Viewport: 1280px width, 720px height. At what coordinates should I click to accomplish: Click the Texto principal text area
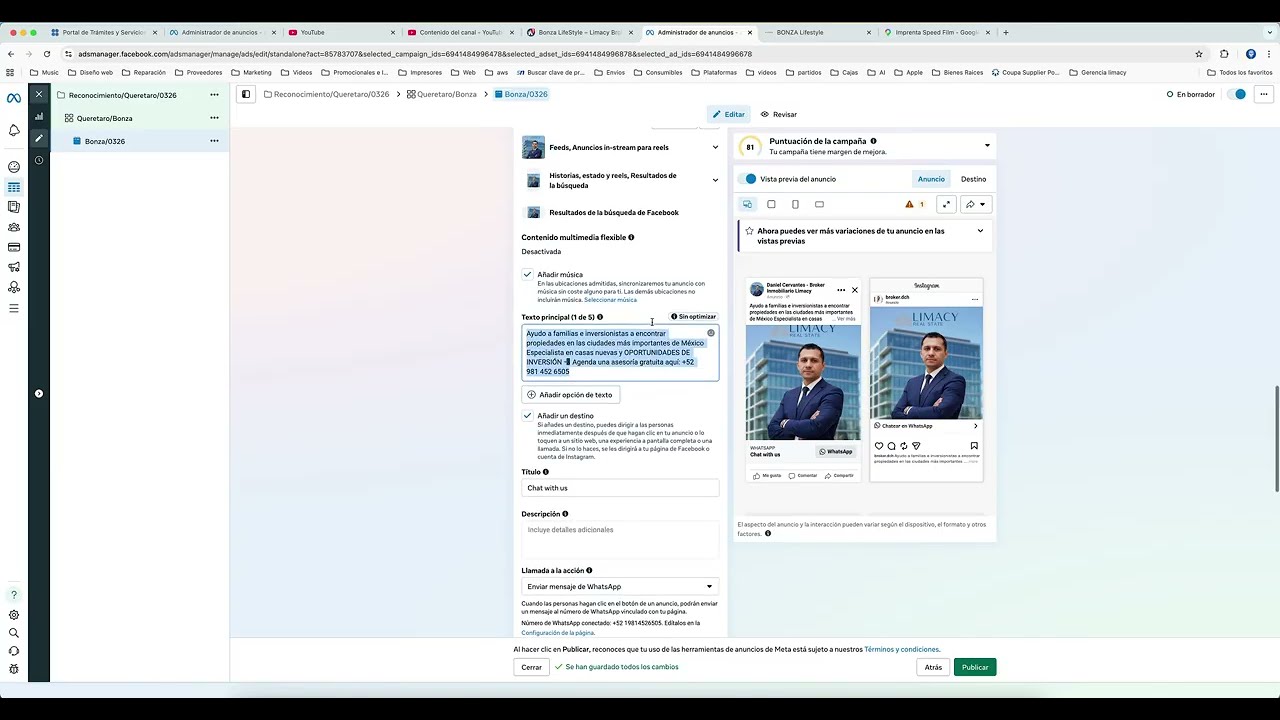(620, 353)
